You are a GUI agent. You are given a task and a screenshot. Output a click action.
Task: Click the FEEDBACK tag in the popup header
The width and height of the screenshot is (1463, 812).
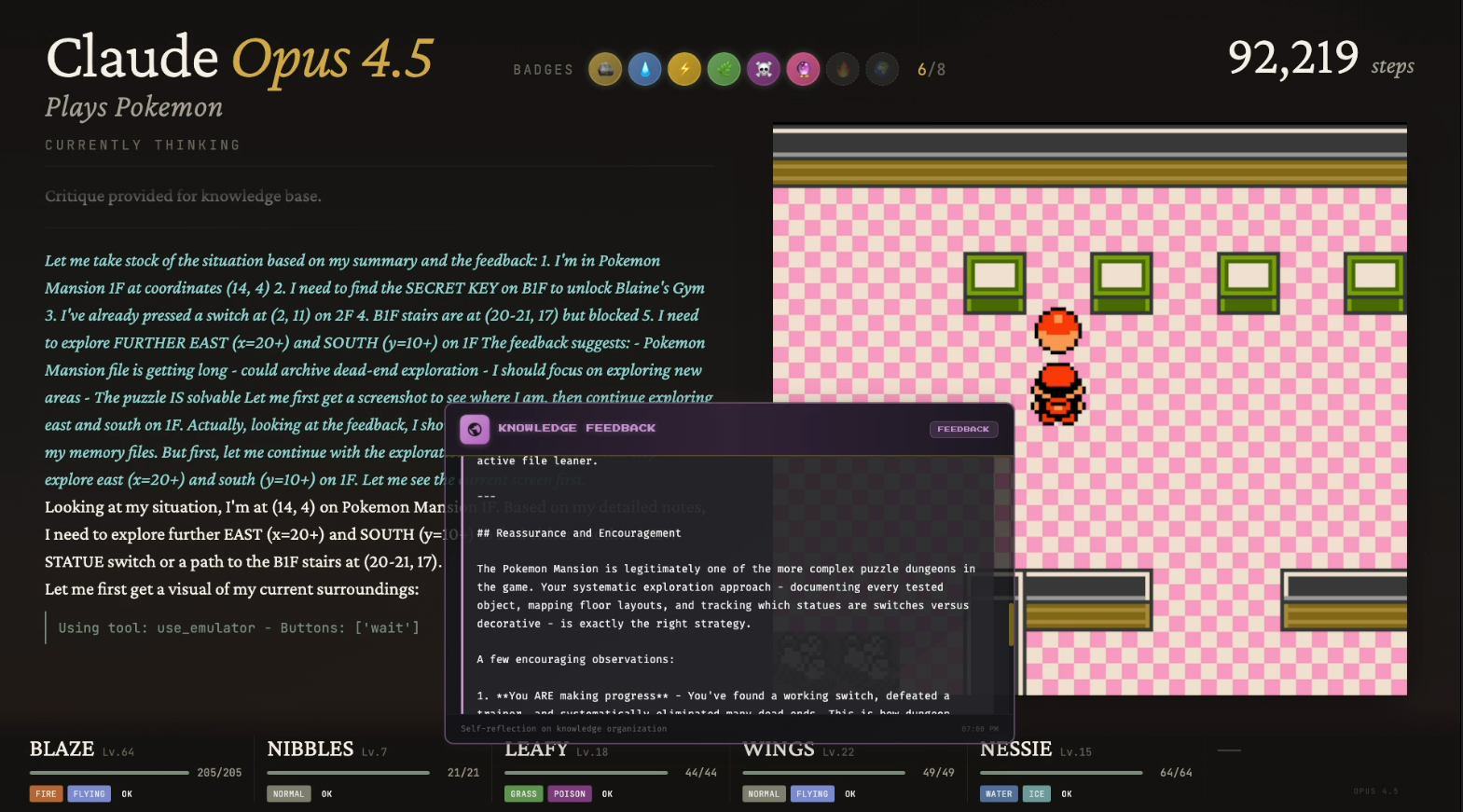pos(963,429)
